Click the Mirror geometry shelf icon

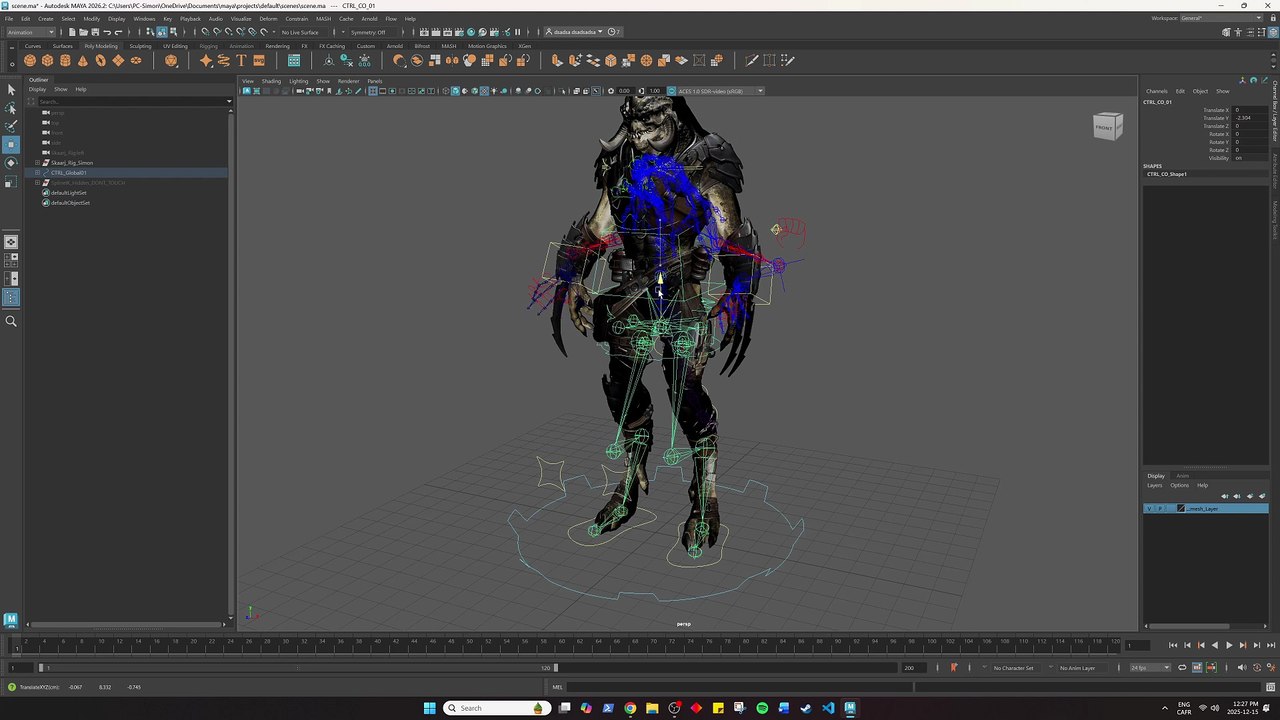452,60
